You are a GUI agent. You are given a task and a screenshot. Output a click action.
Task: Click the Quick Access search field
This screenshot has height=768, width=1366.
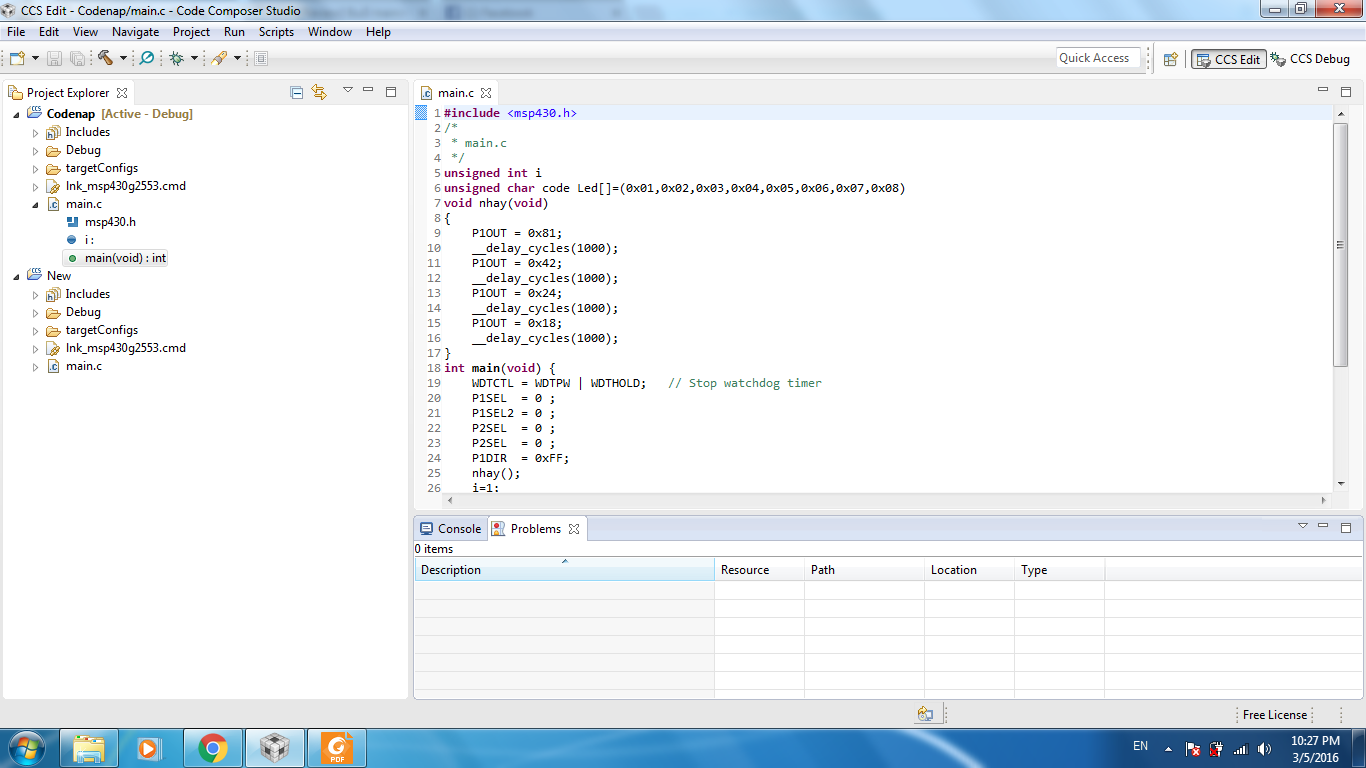1097,58
